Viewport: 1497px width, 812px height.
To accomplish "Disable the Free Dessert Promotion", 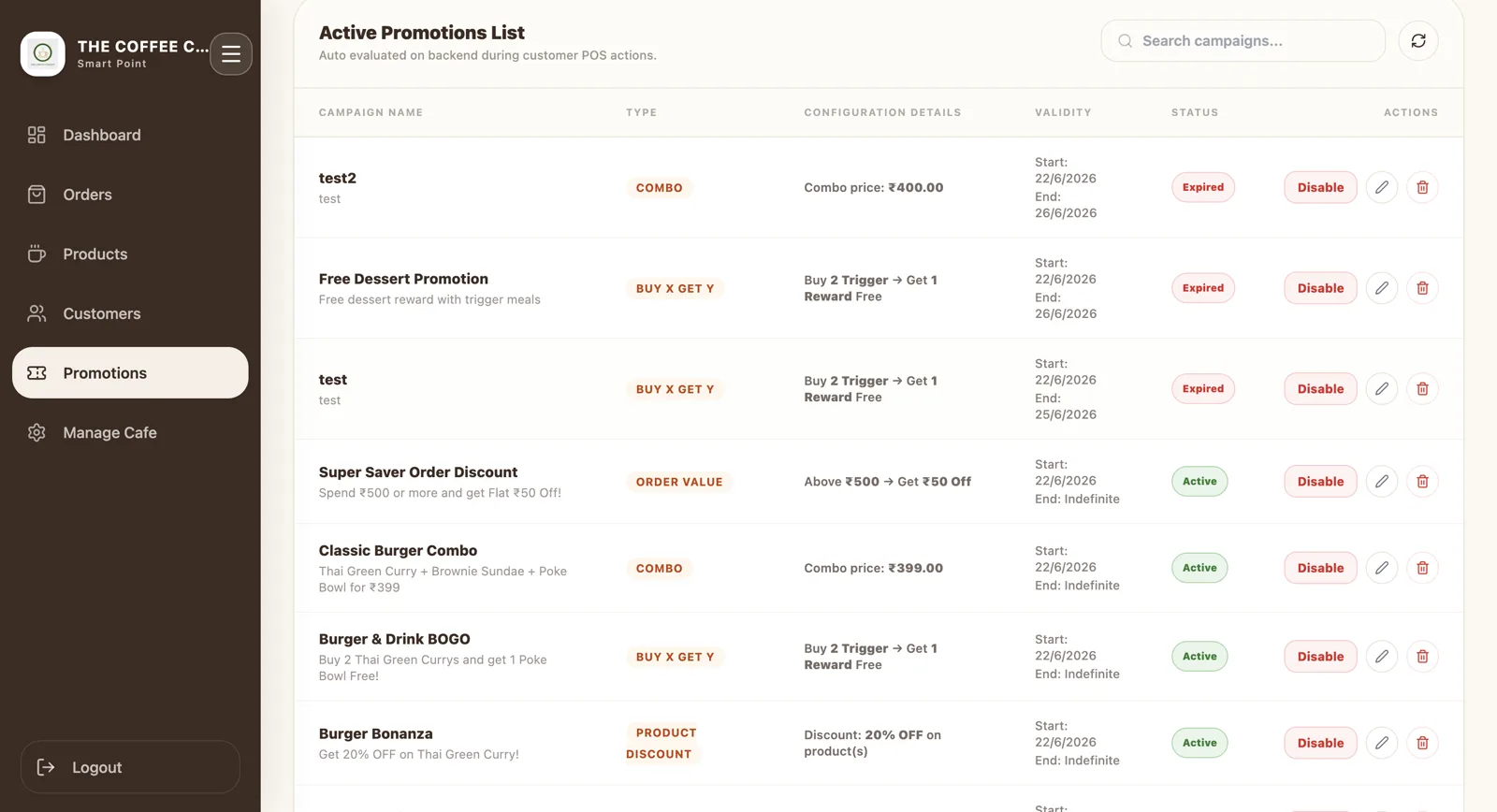I will tap(1320, 288).
